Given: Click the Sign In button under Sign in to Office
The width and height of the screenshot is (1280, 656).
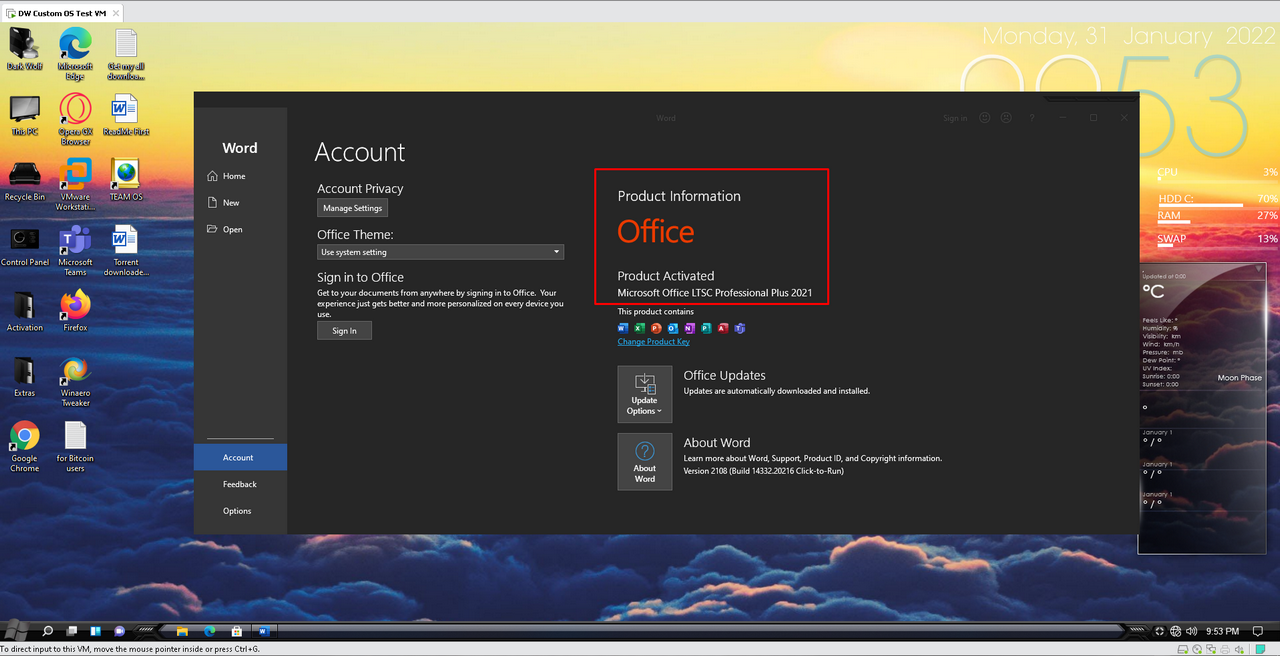Looking at the screenshot, I should 344,331.
